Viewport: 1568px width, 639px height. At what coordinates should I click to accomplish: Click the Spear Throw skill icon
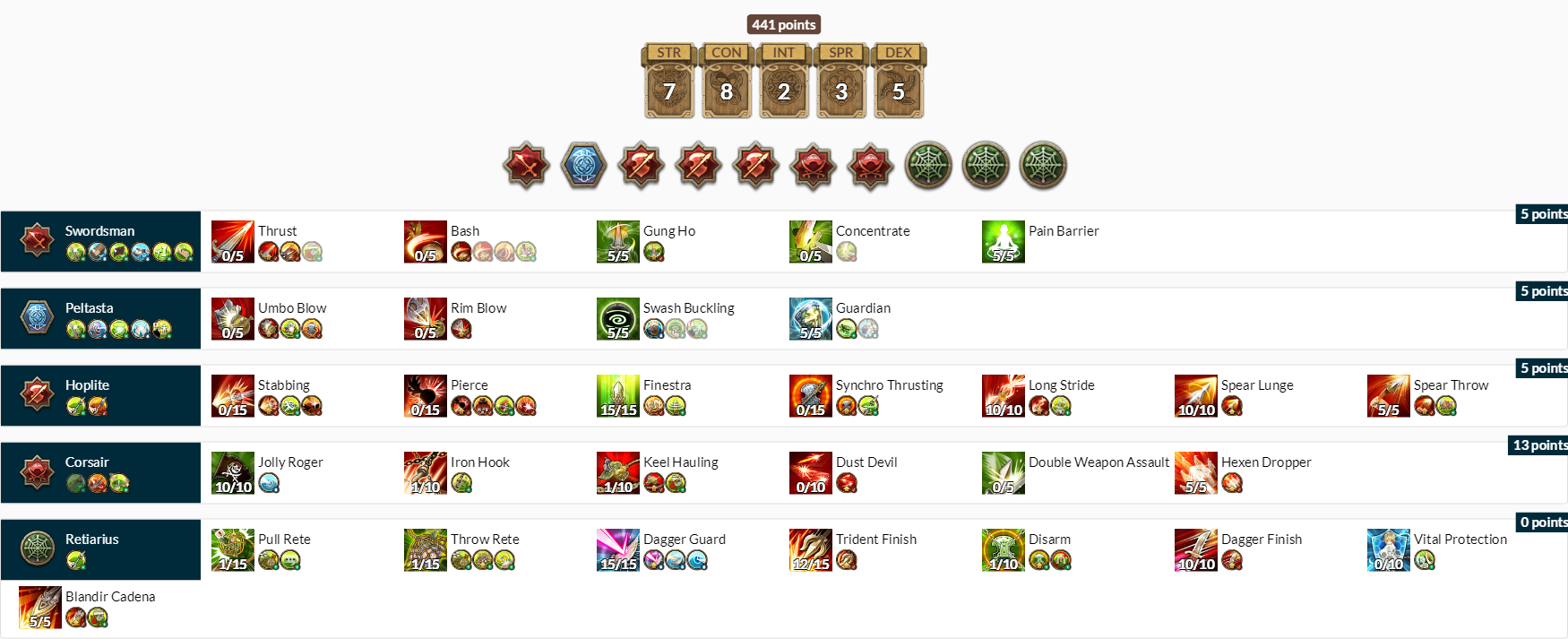click(1389, 396)
